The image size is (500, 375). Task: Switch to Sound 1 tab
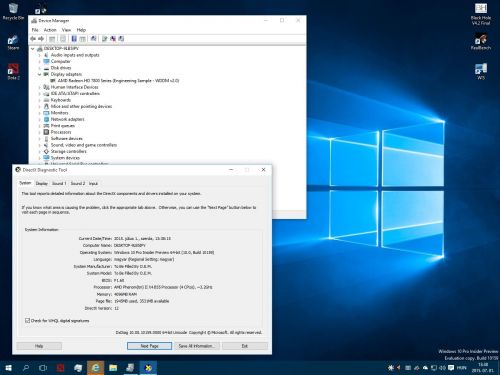point(59,184)
